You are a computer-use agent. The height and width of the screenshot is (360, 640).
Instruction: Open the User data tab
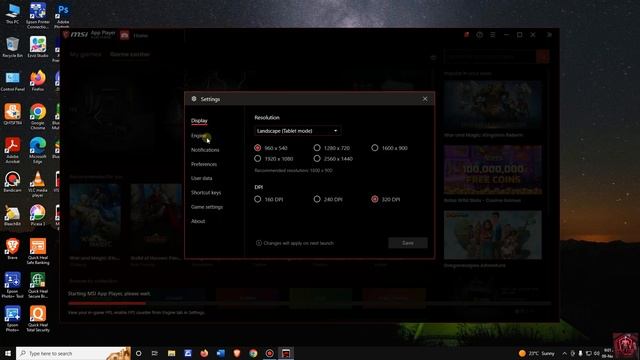201,178
